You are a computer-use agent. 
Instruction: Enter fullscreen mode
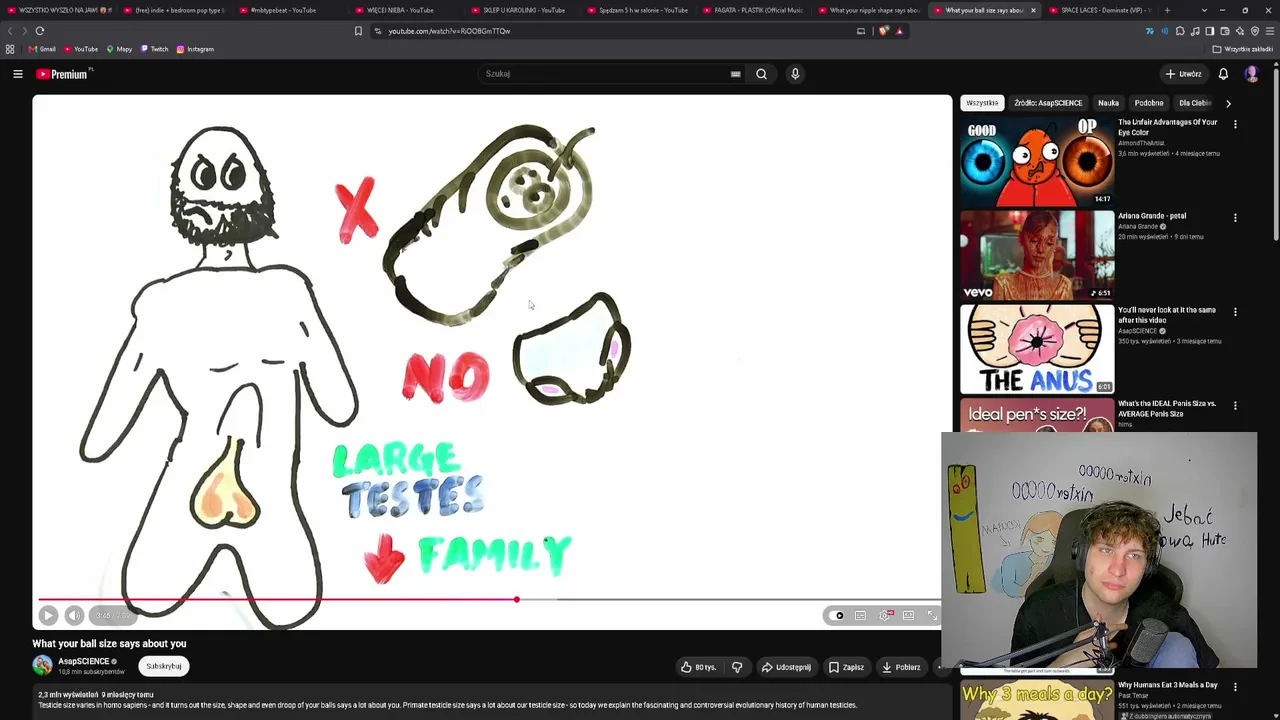932,616
